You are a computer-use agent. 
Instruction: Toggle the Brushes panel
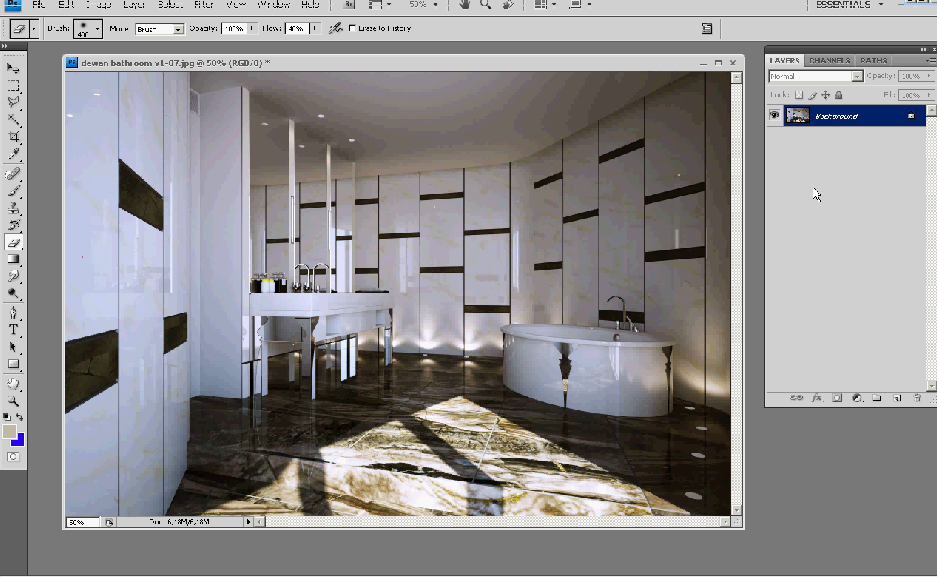[707, 28]
